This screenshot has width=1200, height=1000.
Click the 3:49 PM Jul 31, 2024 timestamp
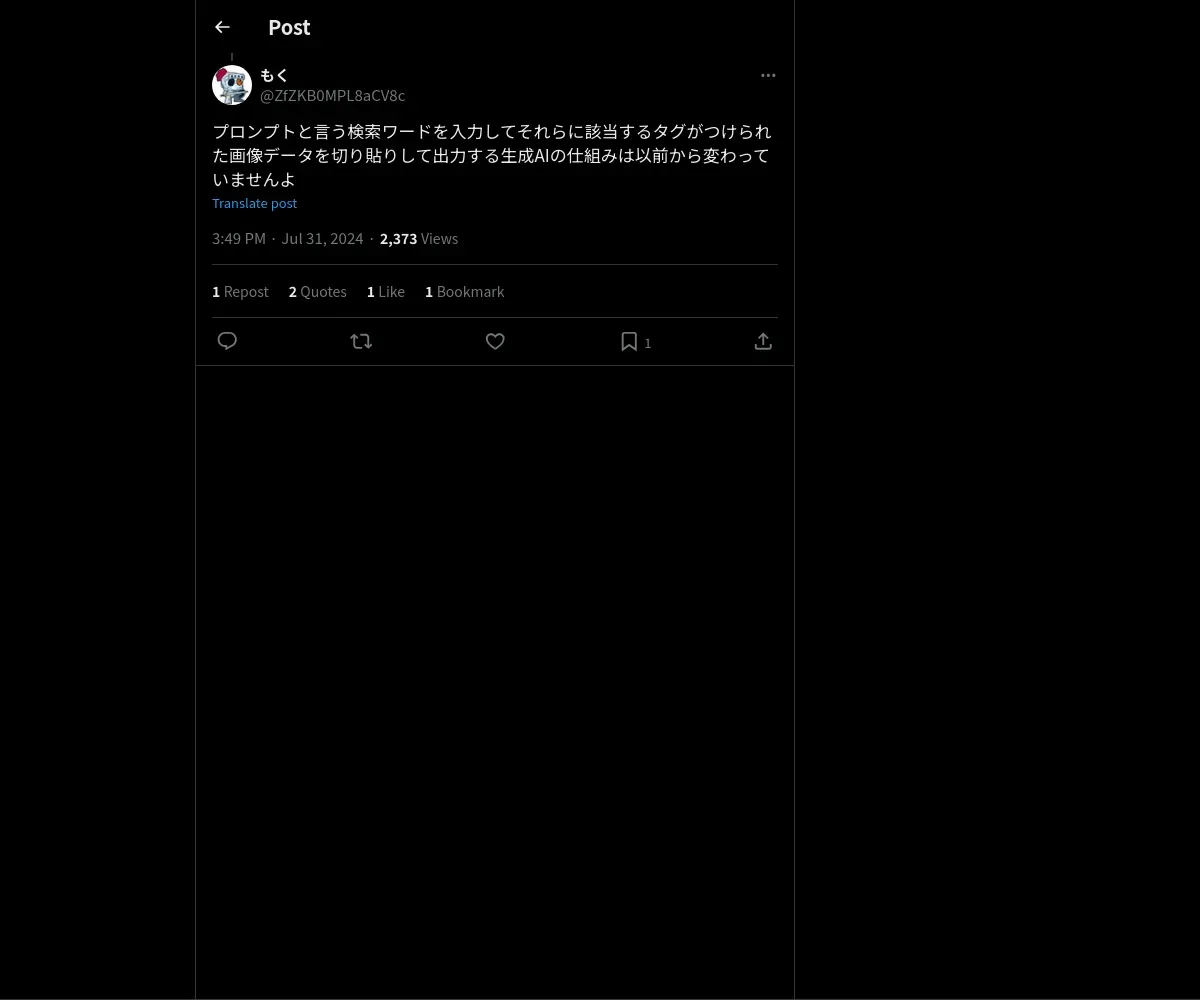pyautogui.click(x=288, y=239)
